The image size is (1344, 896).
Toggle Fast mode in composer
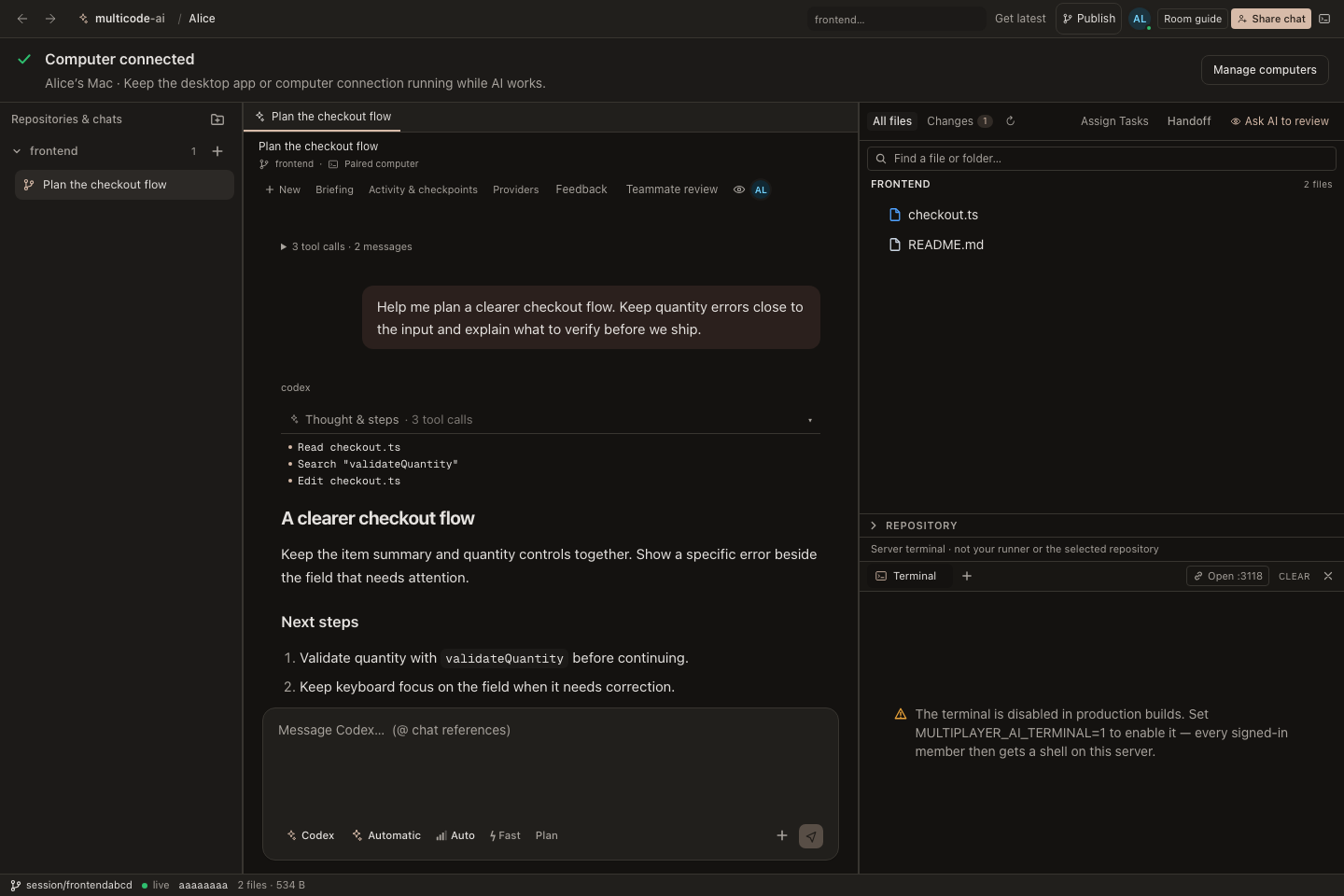pos(505,835)
